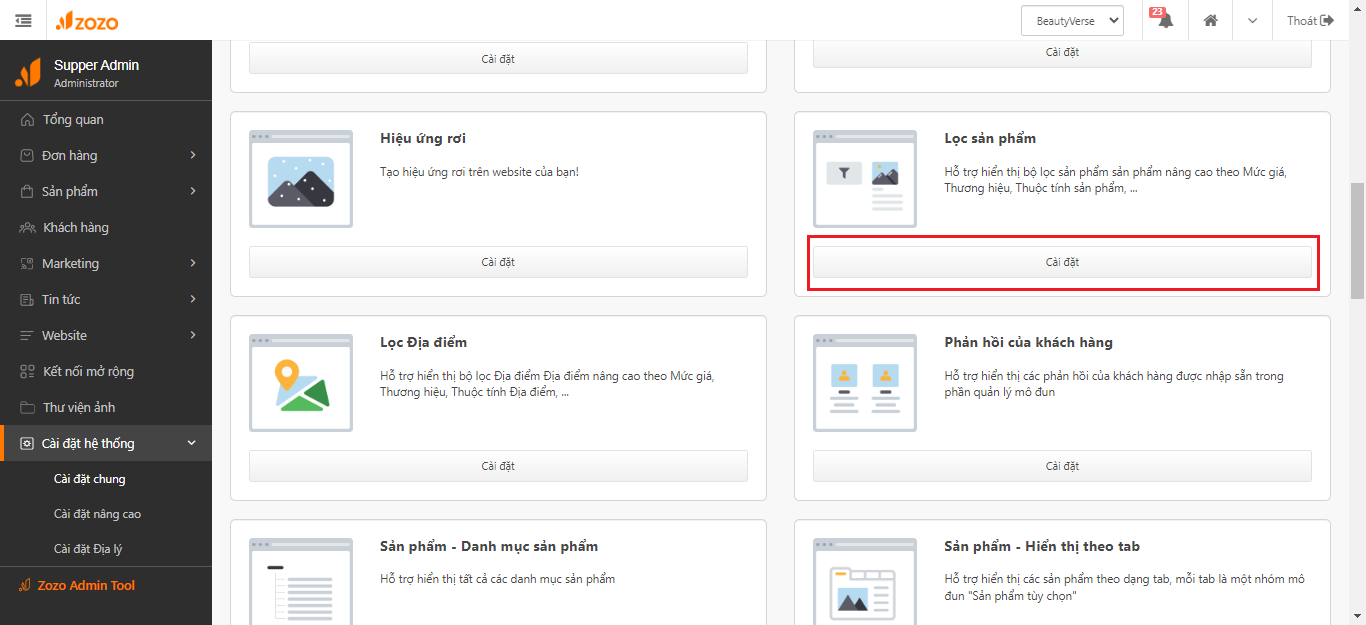Click the Hiệu ứng rơi module thumbnail
1366x625 pixels.
pos(301,179)
